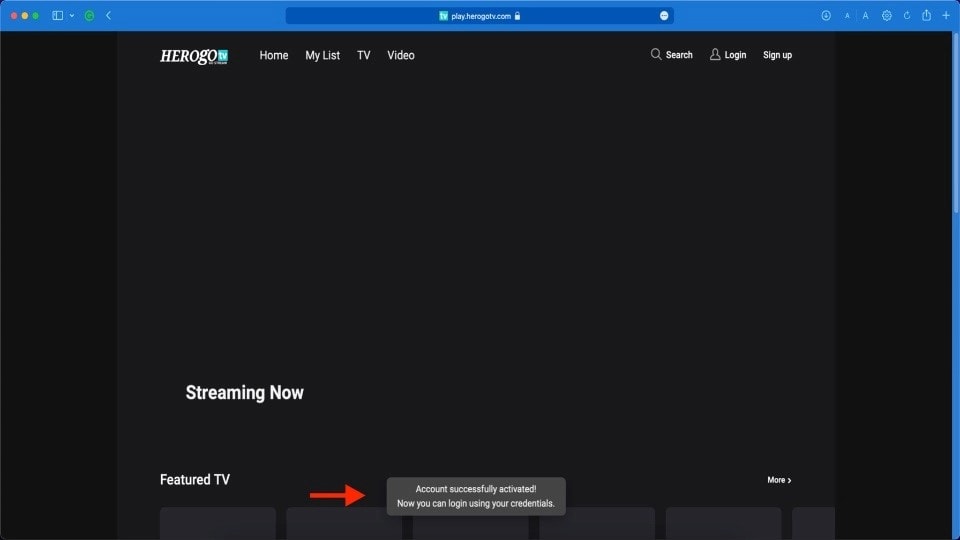Show more Featured TV items

pyautogui.click(x=779, y=480)
